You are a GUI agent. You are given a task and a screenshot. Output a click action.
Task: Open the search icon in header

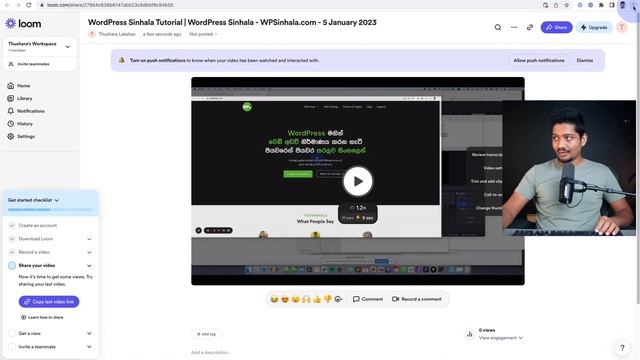498,27
